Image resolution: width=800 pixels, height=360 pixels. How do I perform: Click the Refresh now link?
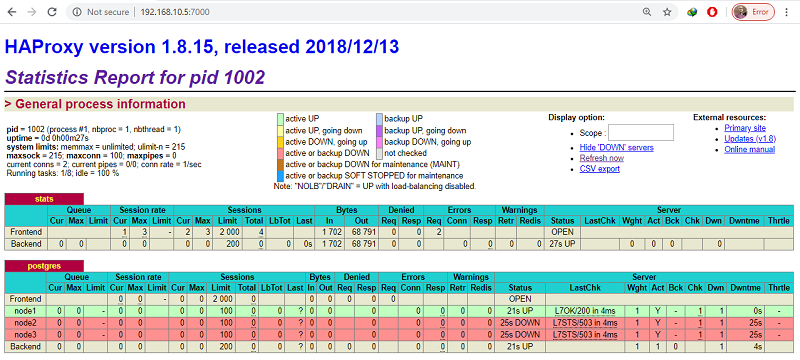click(602, 158)
